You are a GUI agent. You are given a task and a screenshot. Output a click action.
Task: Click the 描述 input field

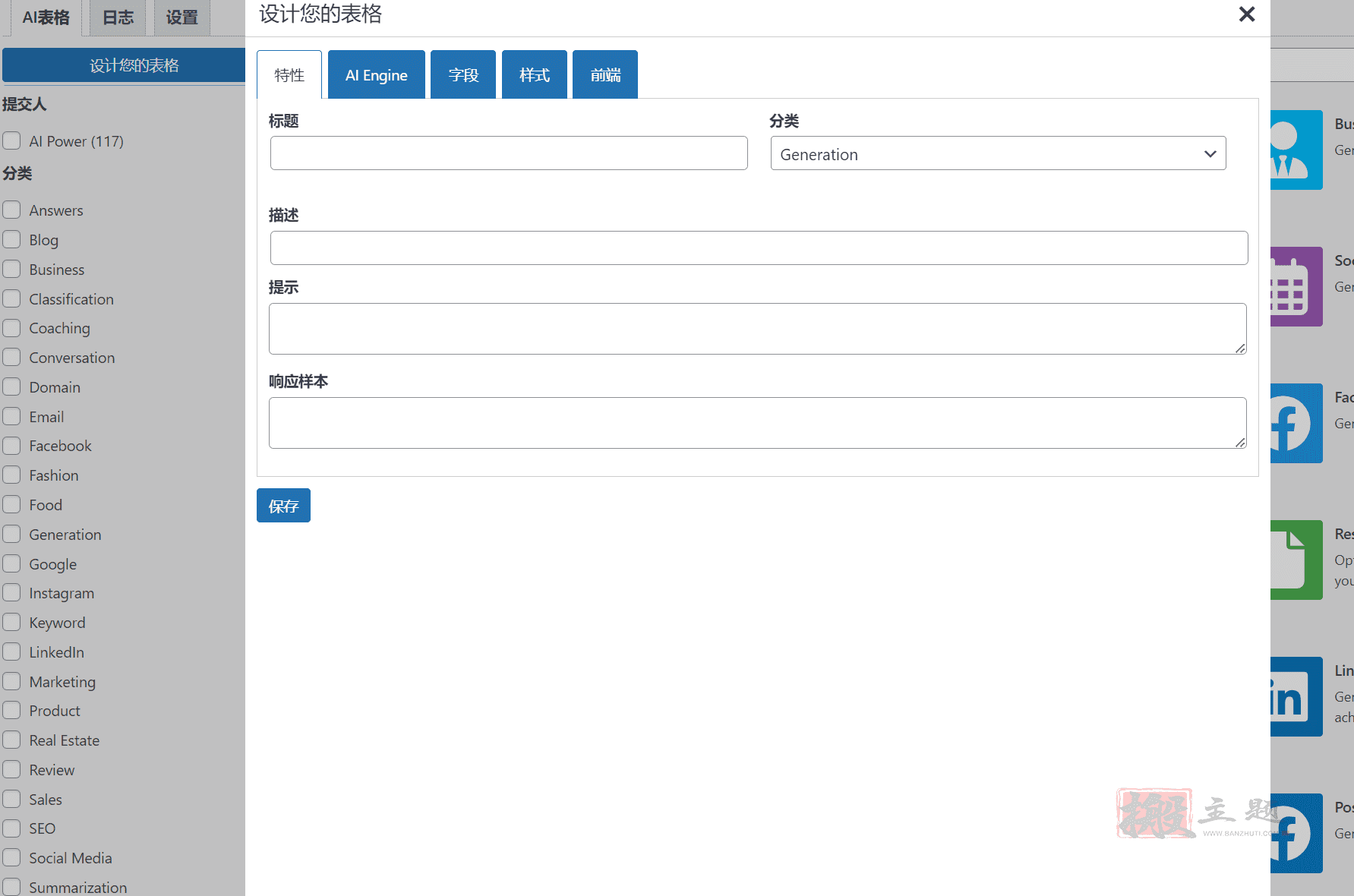[x=759, y=248]
